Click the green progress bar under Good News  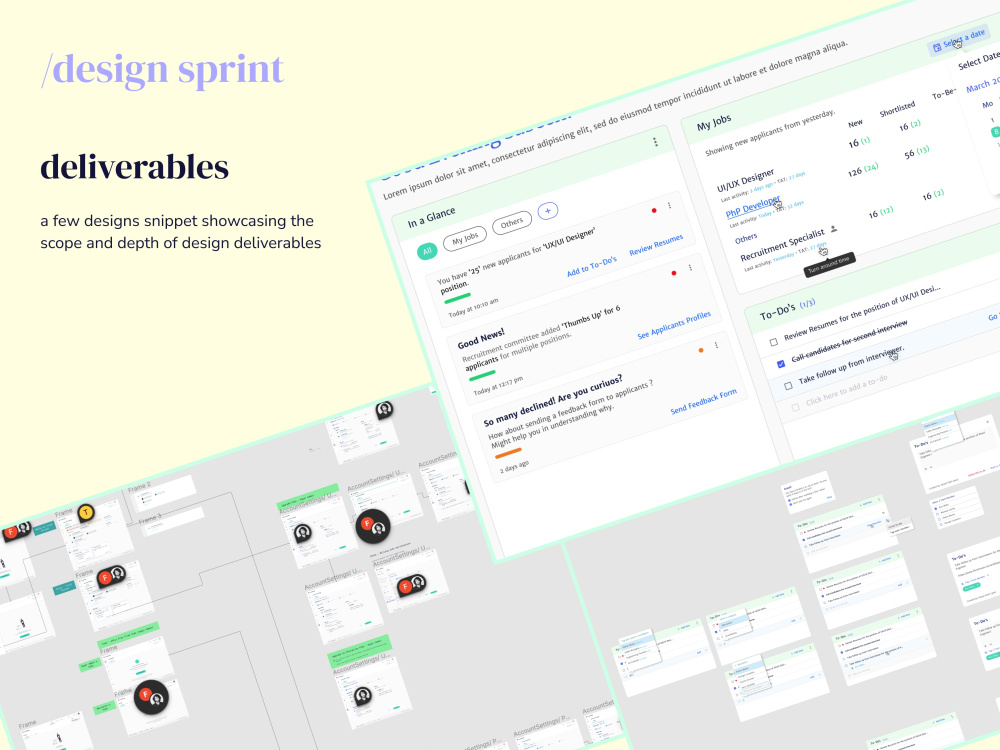(482, 376)
